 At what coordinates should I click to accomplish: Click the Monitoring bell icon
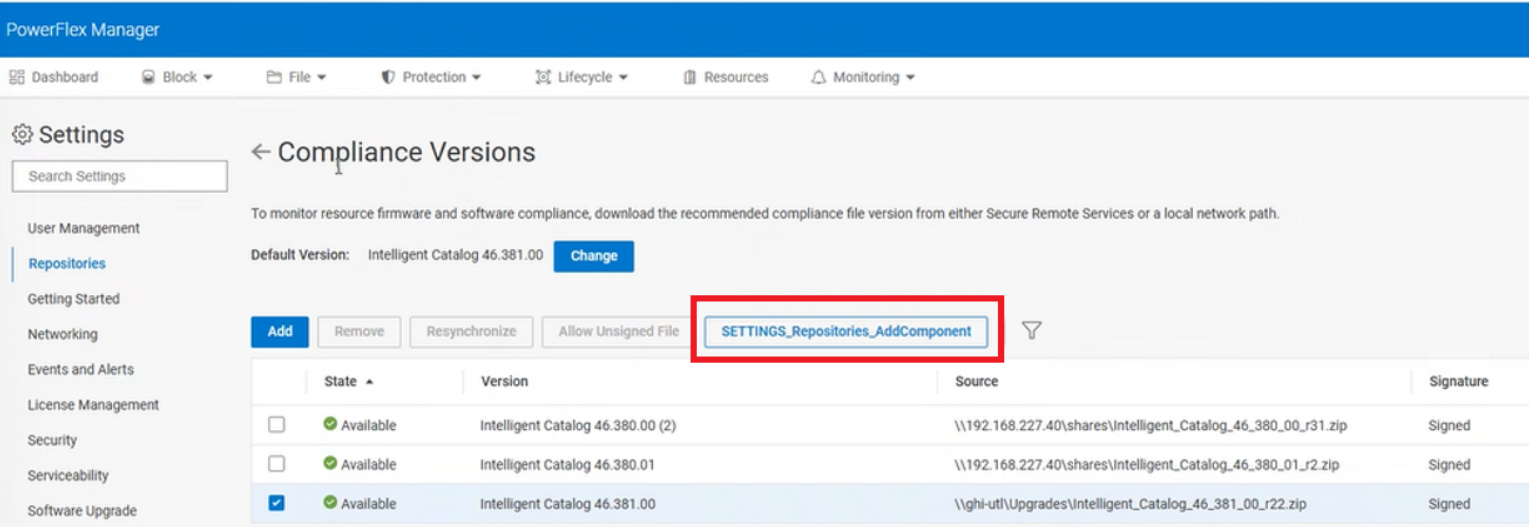(818, 77)
